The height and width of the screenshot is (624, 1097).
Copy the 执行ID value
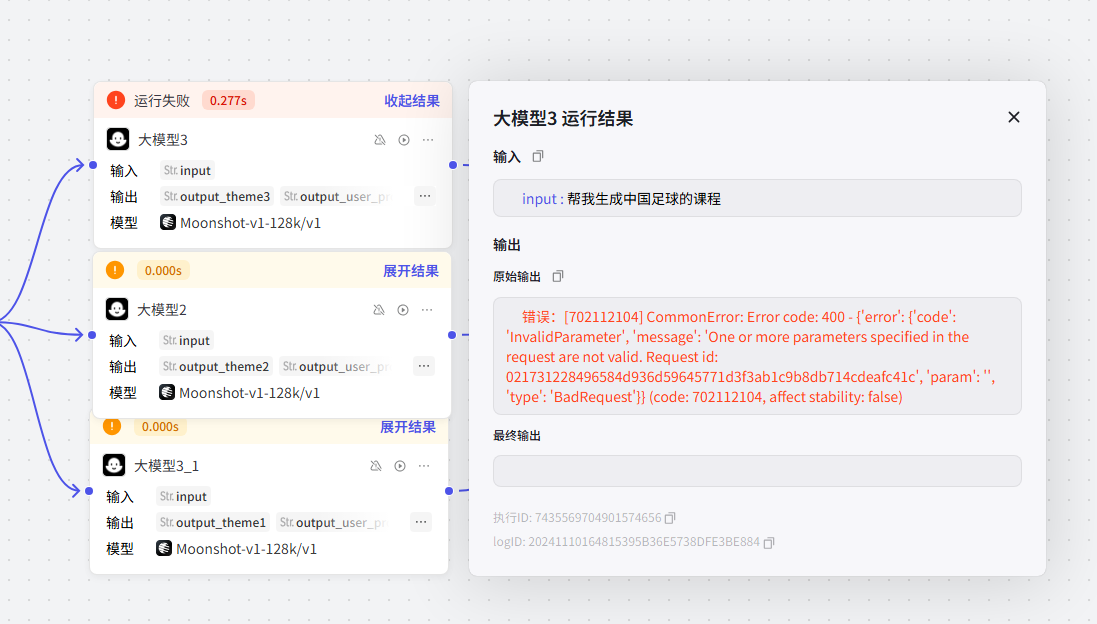click(670, 518)
